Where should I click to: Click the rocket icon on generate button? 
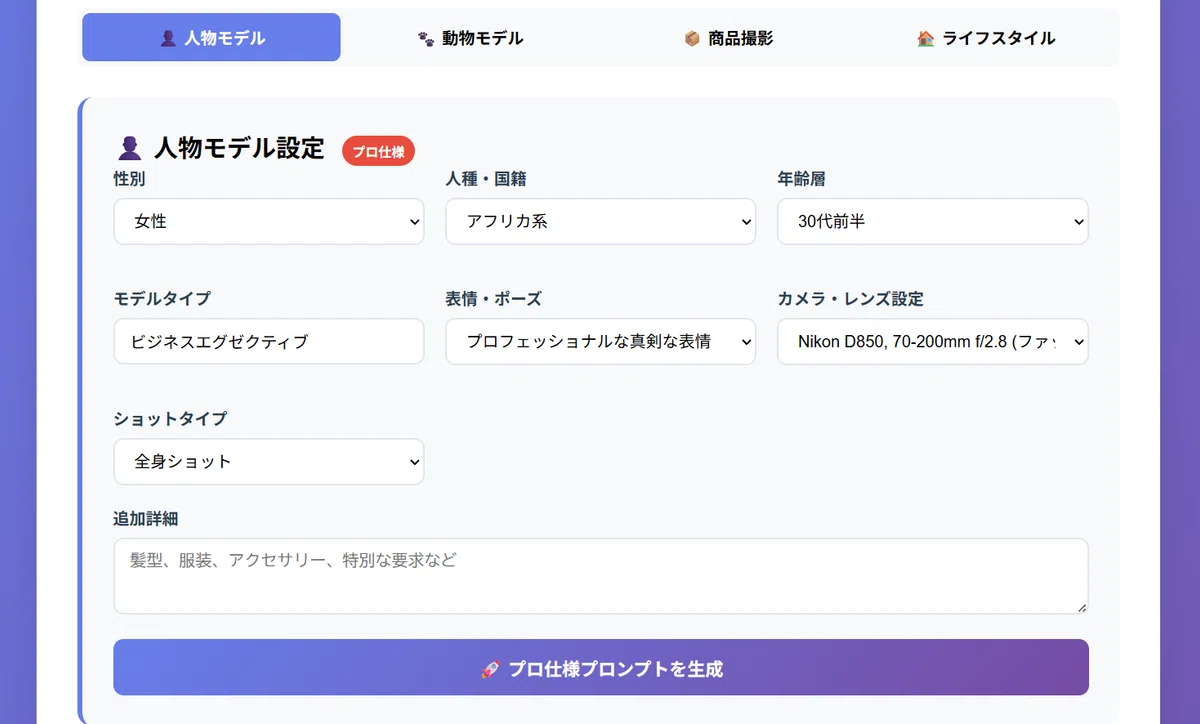pos(490,669)
